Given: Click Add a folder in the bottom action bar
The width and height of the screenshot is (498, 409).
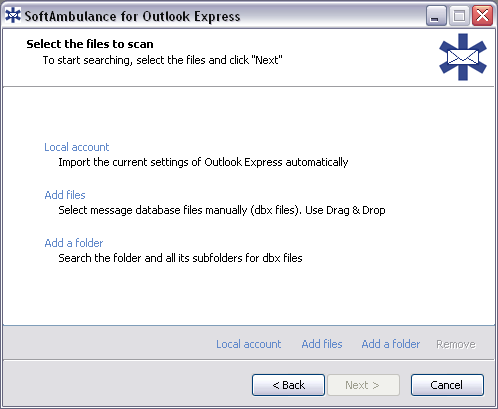Looking at the screenshot, I should coord(391,344).
